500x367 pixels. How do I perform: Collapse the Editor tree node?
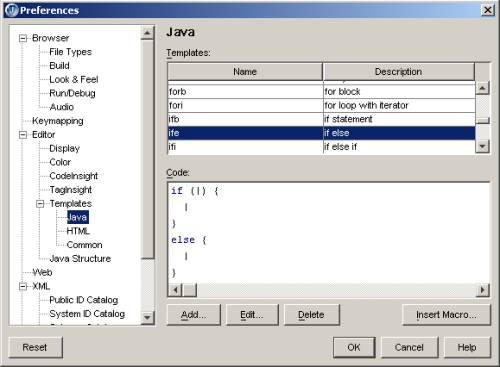point(23,135)
